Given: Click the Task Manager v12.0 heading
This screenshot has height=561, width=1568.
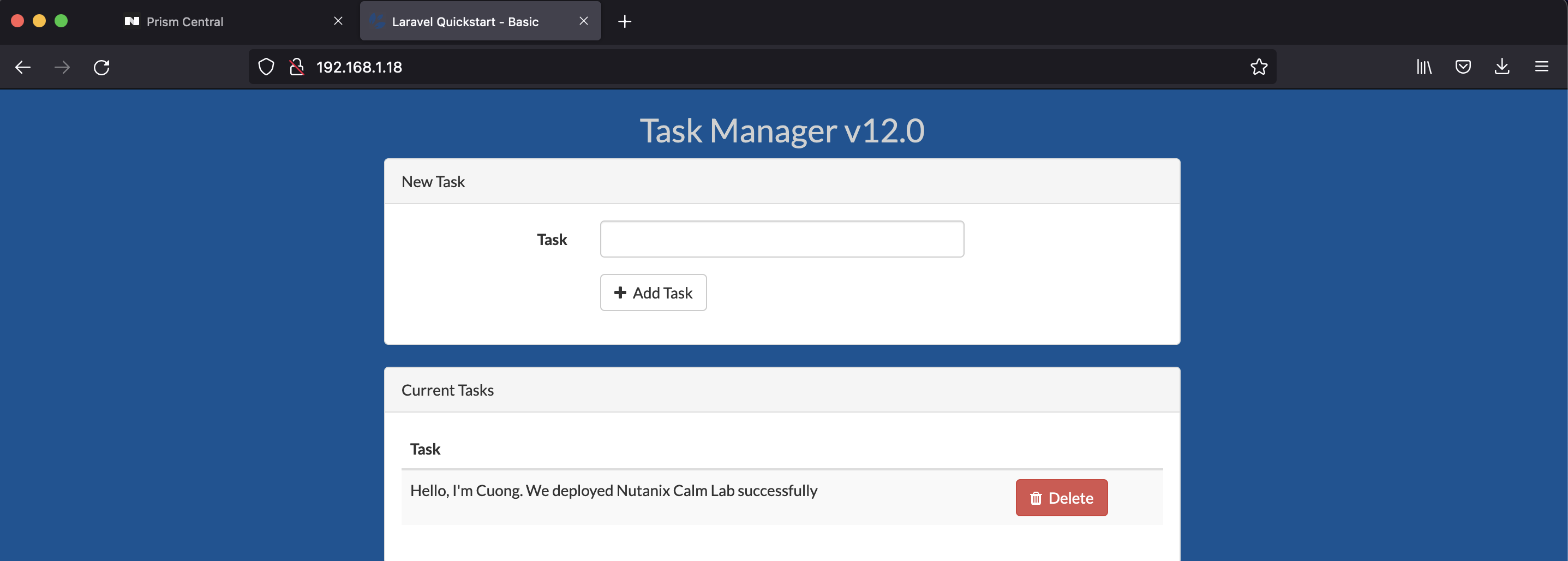Looking at the screenshot, I should (782, 130).
